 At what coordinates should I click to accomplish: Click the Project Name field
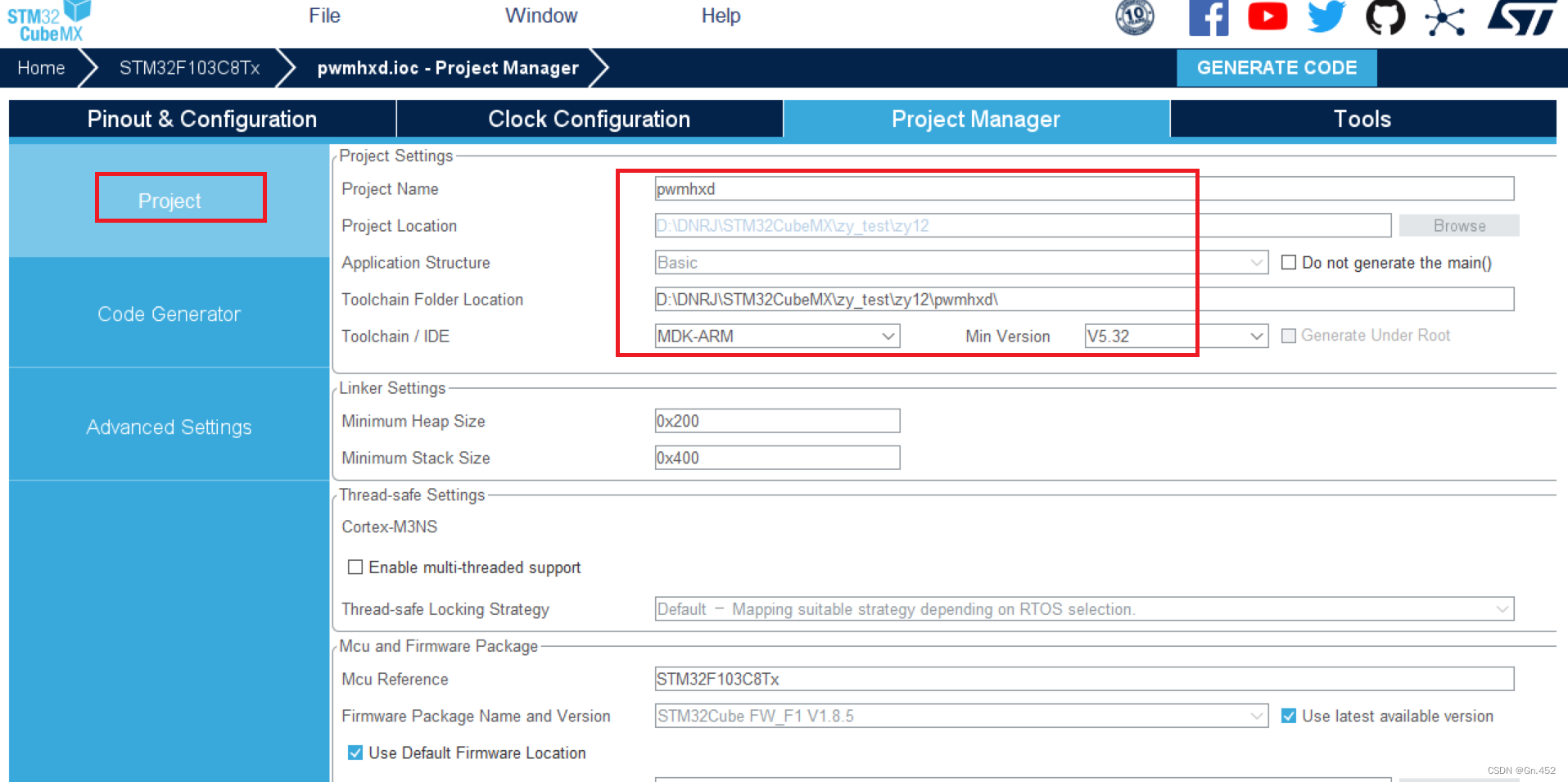click(x=1084, y=188)
